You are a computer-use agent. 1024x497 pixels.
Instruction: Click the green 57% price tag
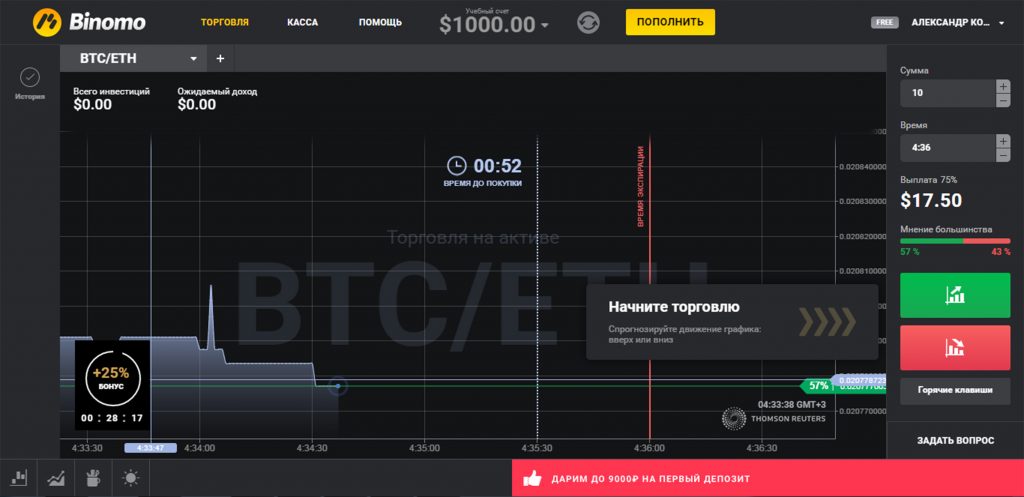tap(817, 385)
